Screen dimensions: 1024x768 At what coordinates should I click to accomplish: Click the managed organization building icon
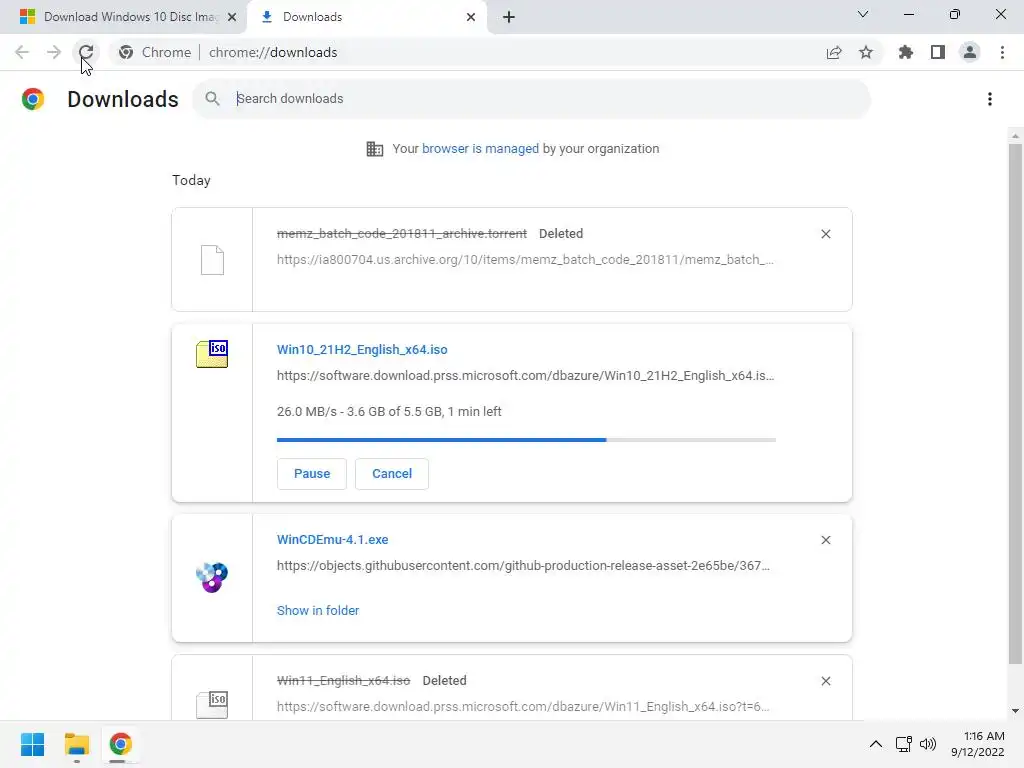(375, 149)
